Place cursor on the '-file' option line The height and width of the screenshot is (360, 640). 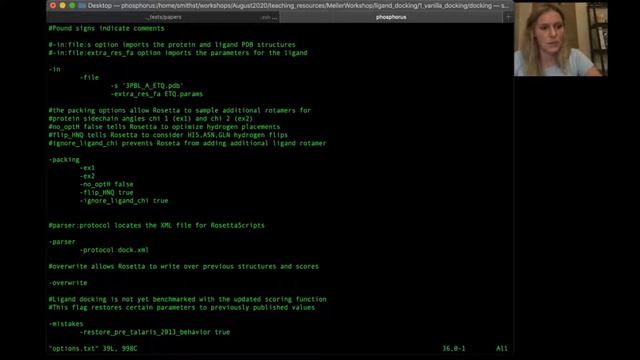click(x=89, y=78)
